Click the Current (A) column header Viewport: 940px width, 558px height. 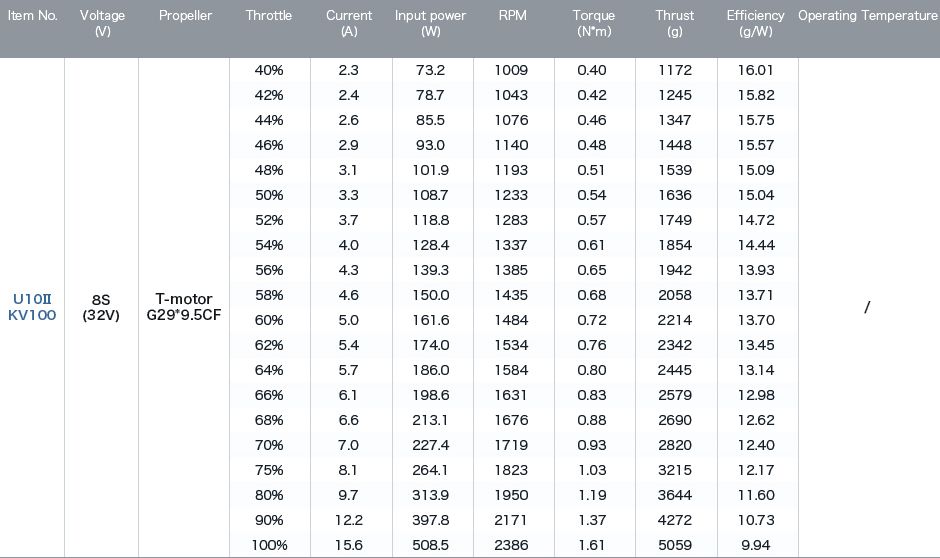point(349,23)
